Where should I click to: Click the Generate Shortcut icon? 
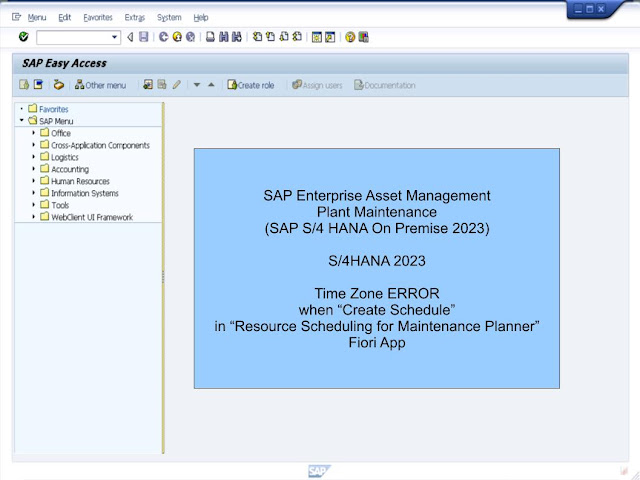(330, 38)
